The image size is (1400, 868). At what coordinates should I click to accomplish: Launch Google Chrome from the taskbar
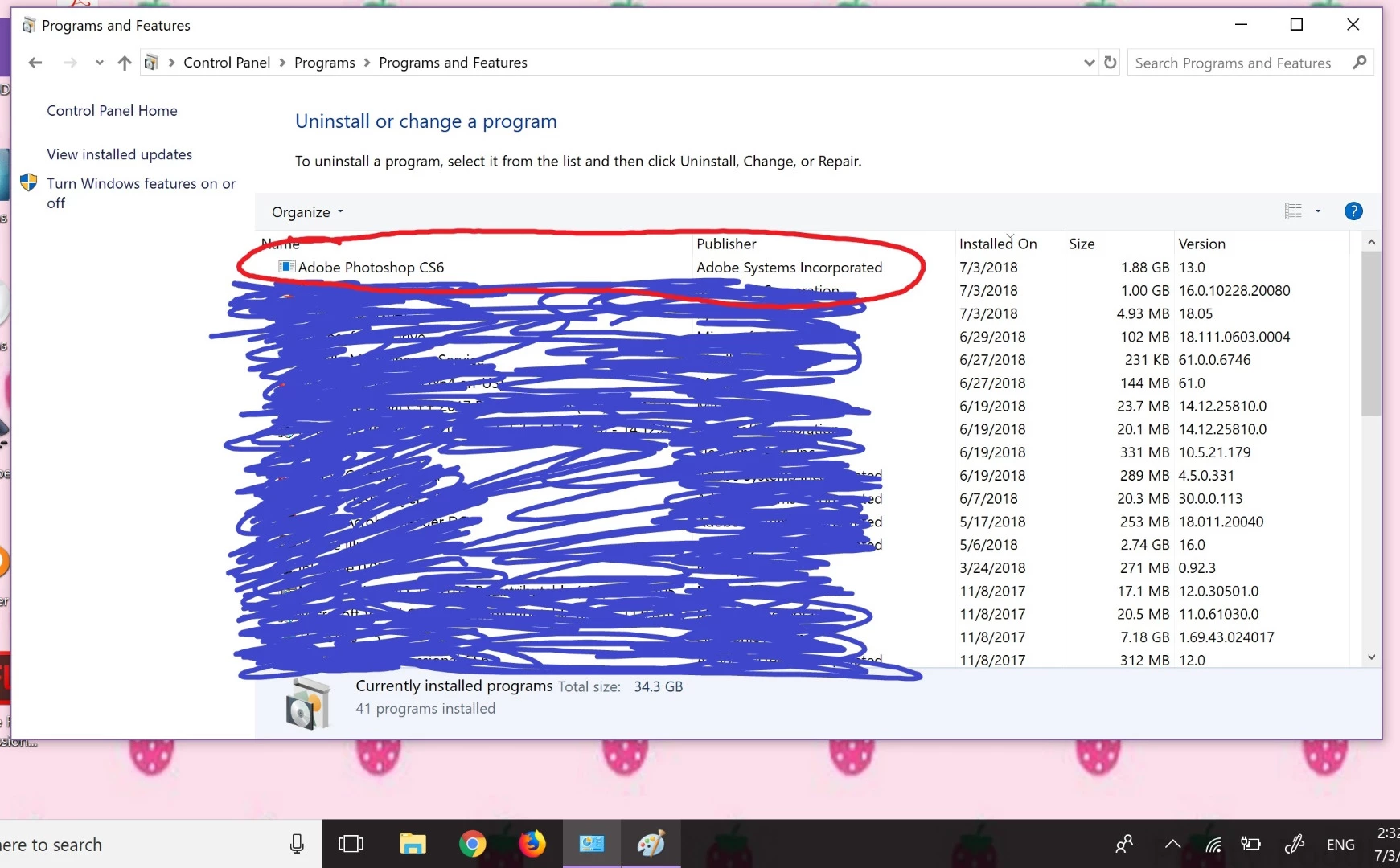472,844
